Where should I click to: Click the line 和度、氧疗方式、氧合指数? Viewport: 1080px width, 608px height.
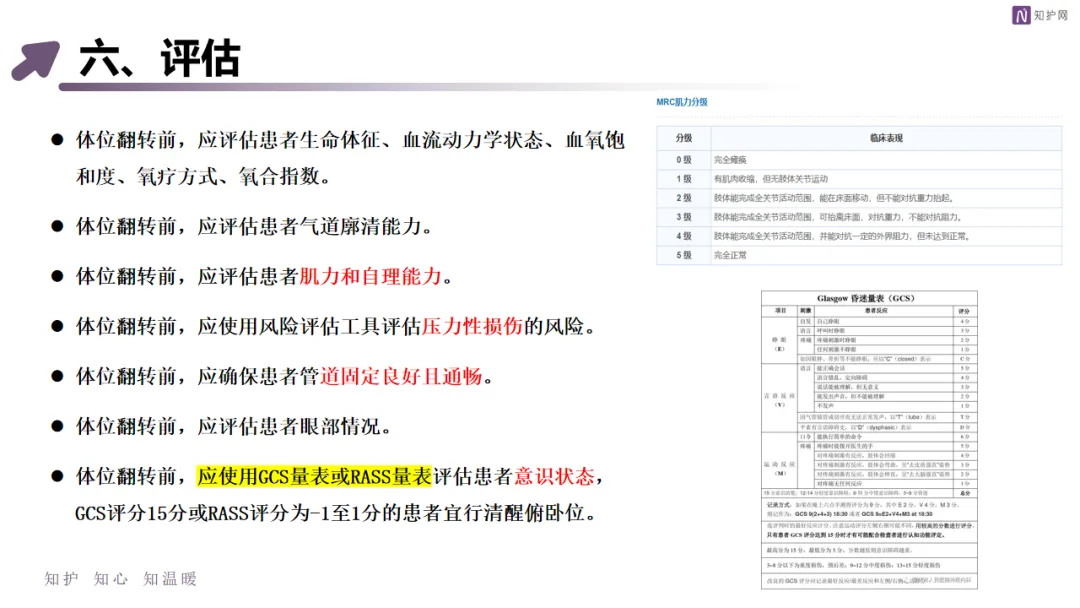click(203, 177)
